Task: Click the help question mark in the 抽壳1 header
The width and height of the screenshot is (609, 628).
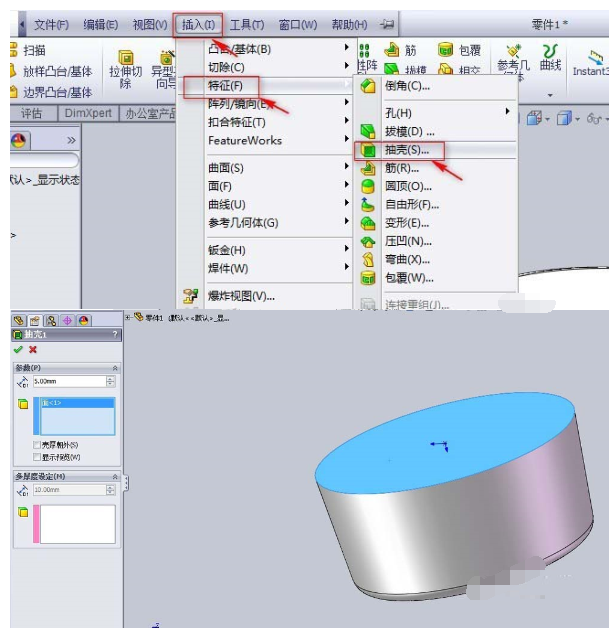Action: click(115, 334)
